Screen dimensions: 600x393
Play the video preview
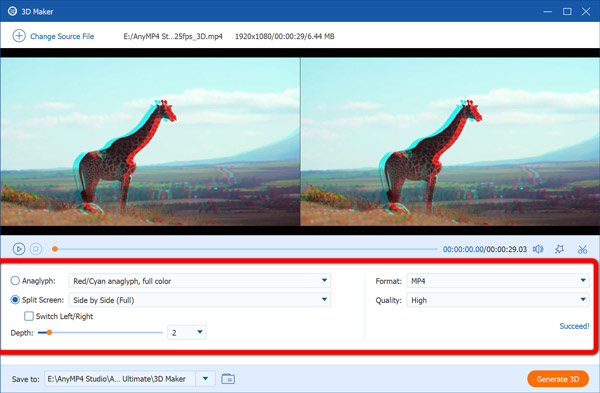[19, 249]
